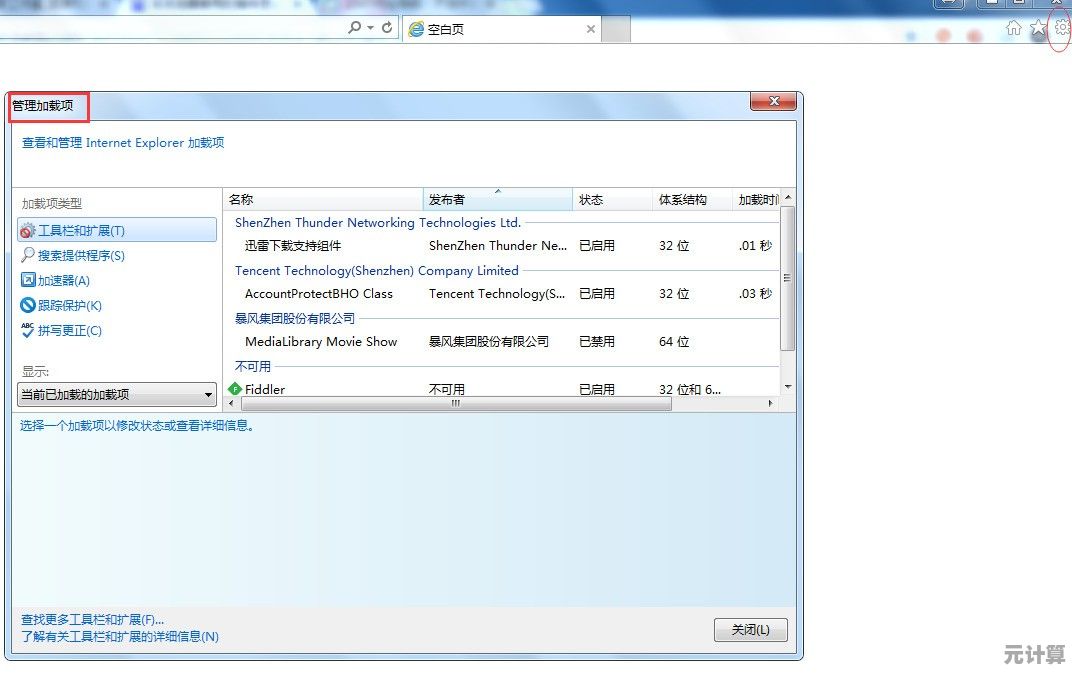Open 查找更多工具栏和扩展(F)... link

click(92, 620)
